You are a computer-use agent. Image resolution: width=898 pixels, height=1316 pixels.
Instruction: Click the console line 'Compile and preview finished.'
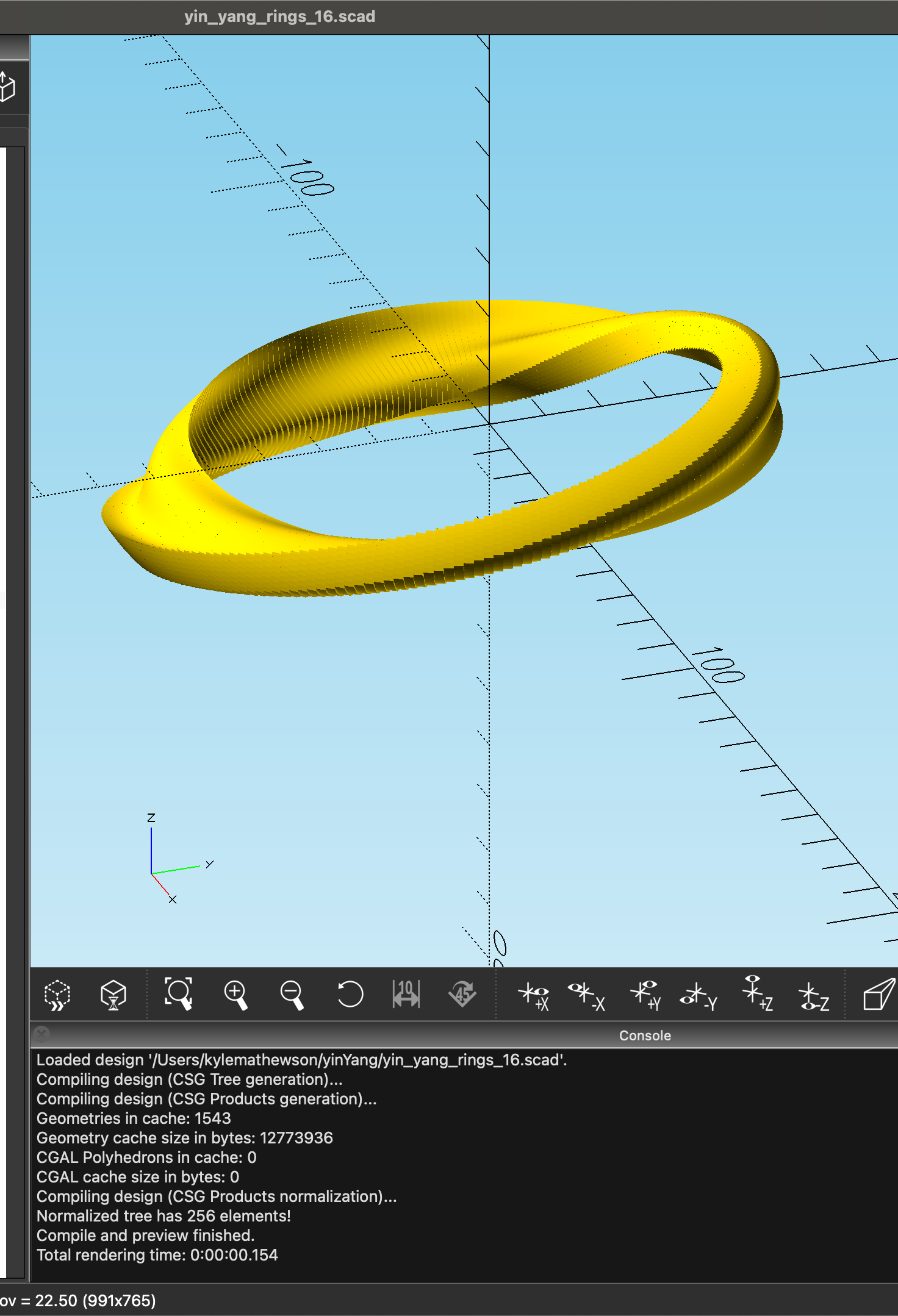(145, 1236)
